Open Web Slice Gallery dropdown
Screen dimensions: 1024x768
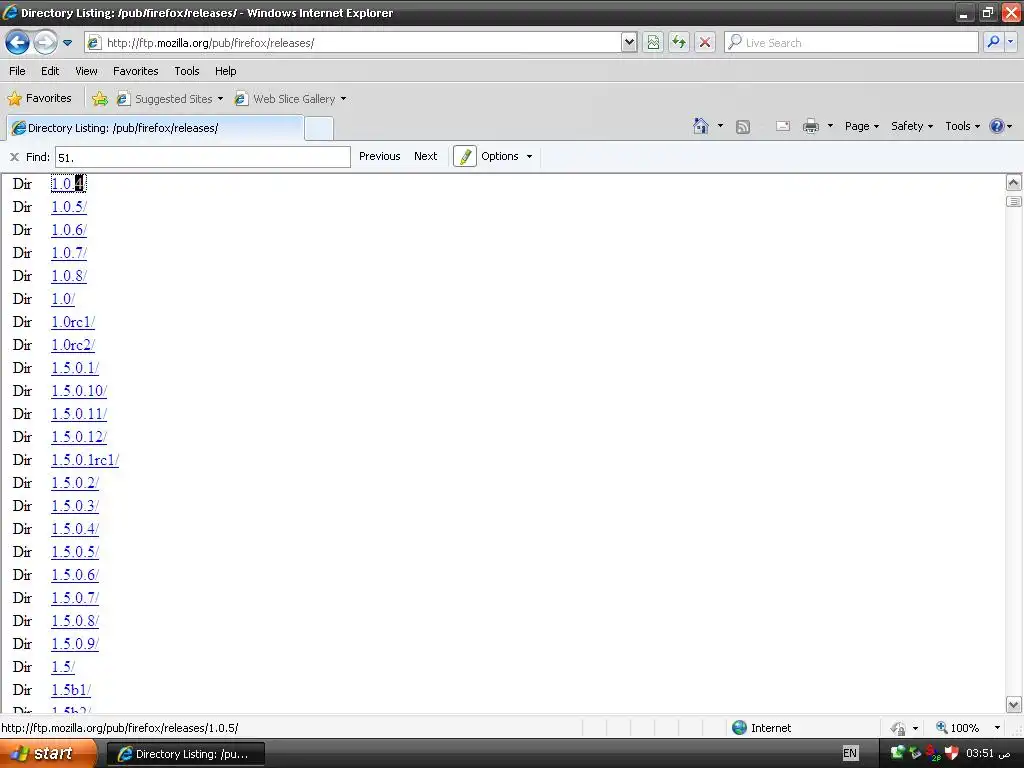(291, 99)
